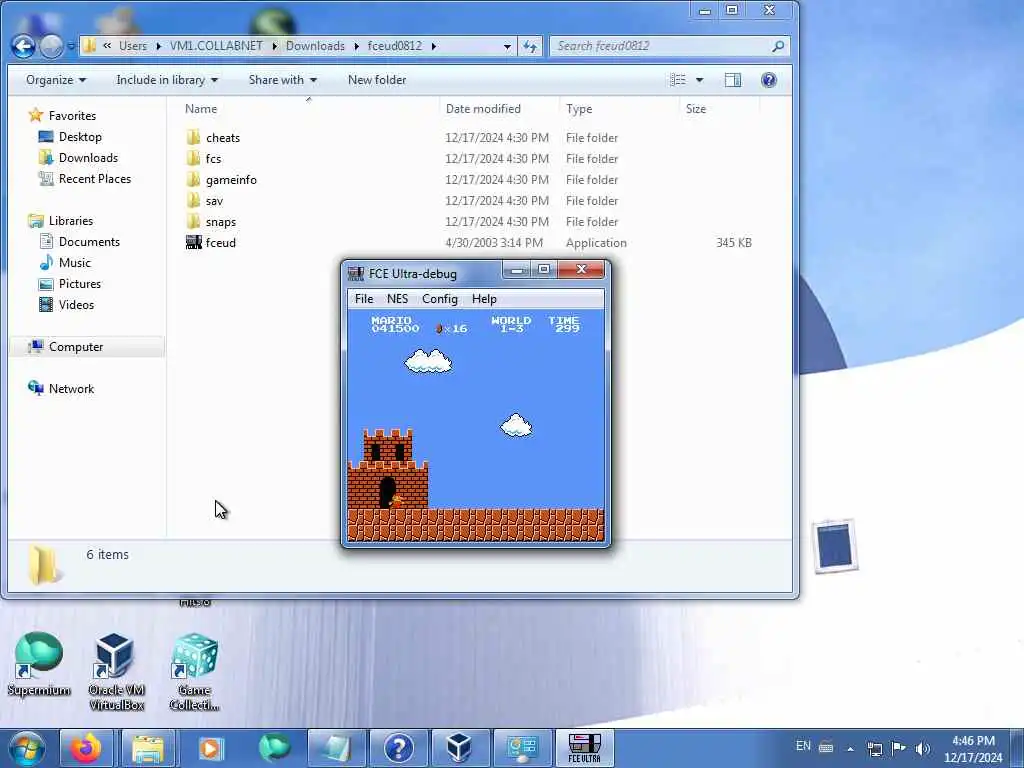Open Desktop in the navigation pane
This screenshot has height=768, width=1024.
click(x=80, y=136)
